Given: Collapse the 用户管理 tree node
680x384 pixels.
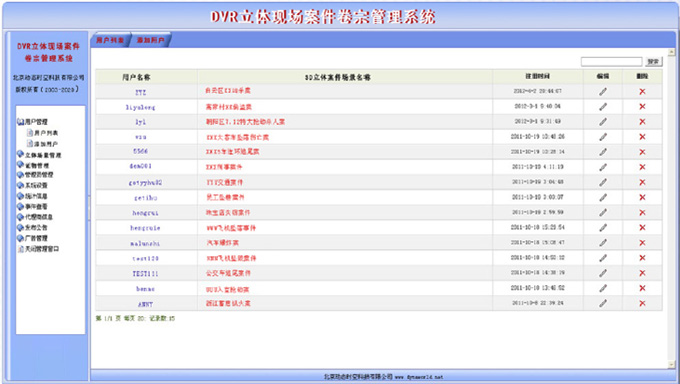Looking at the screenshot, I should [x=20, y=122].
